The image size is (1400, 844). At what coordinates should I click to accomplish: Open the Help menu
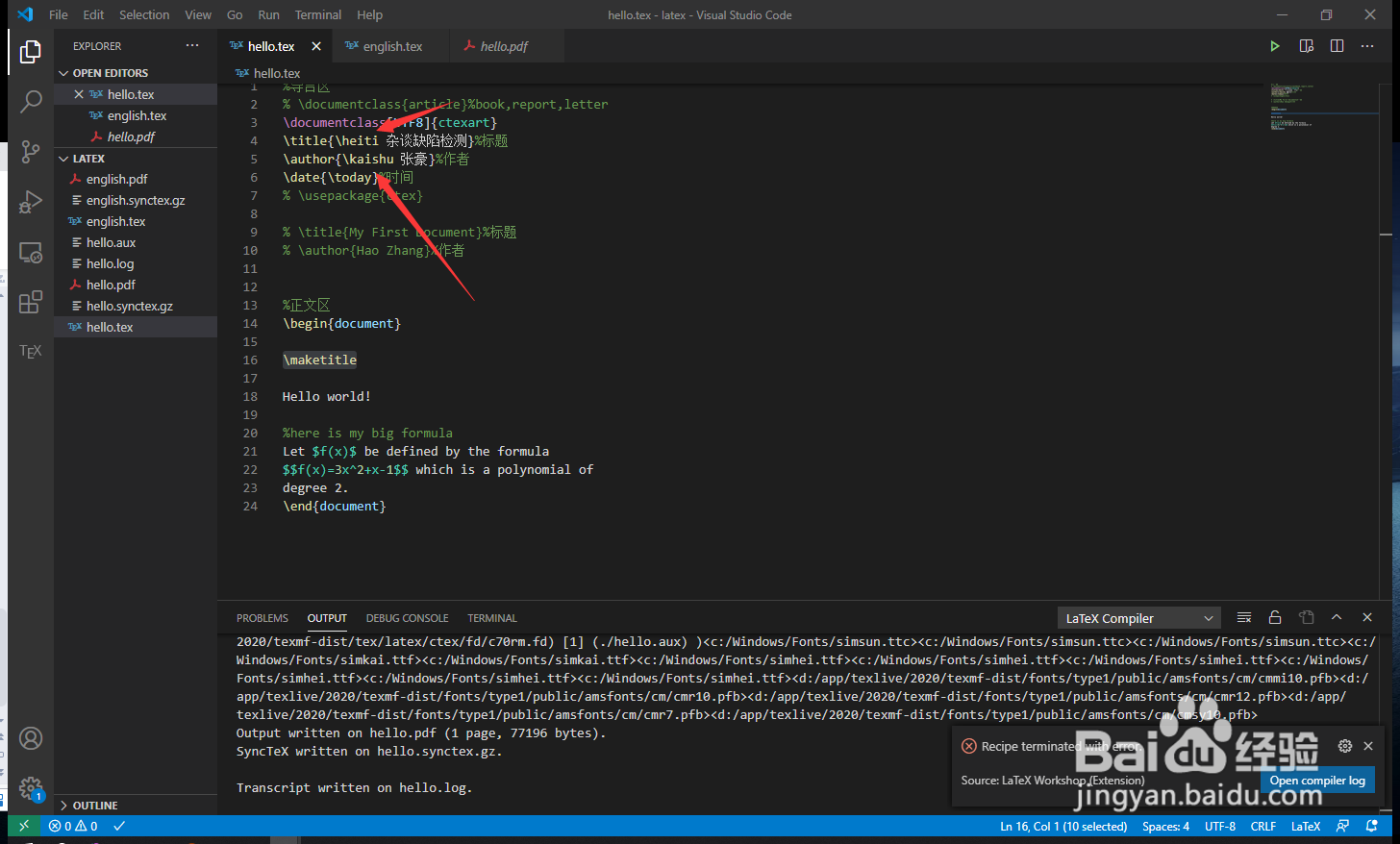click(370, 14)
